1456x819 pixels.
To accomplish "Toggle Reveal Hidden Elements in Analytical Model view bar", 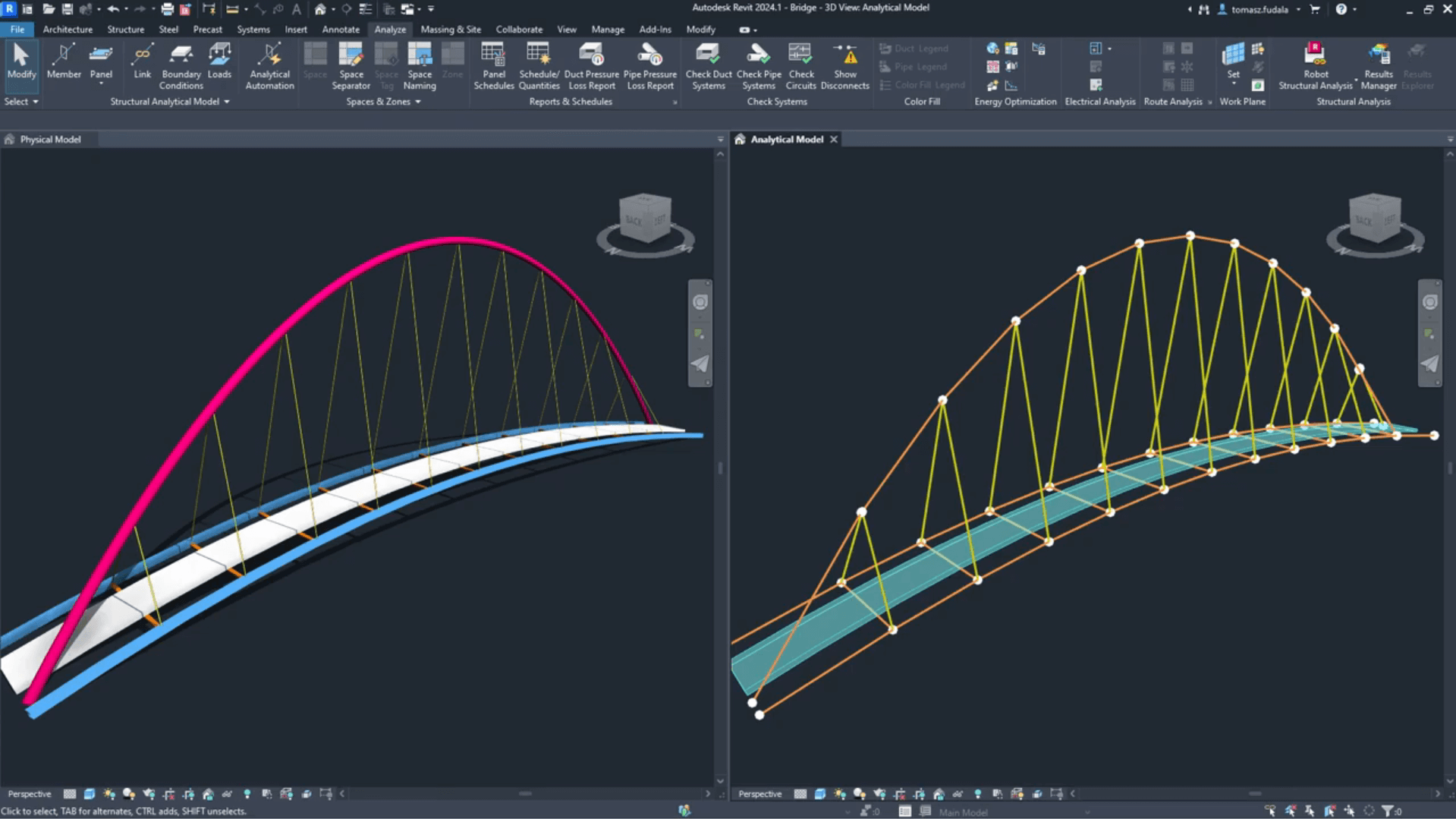I will click(978, 794).
